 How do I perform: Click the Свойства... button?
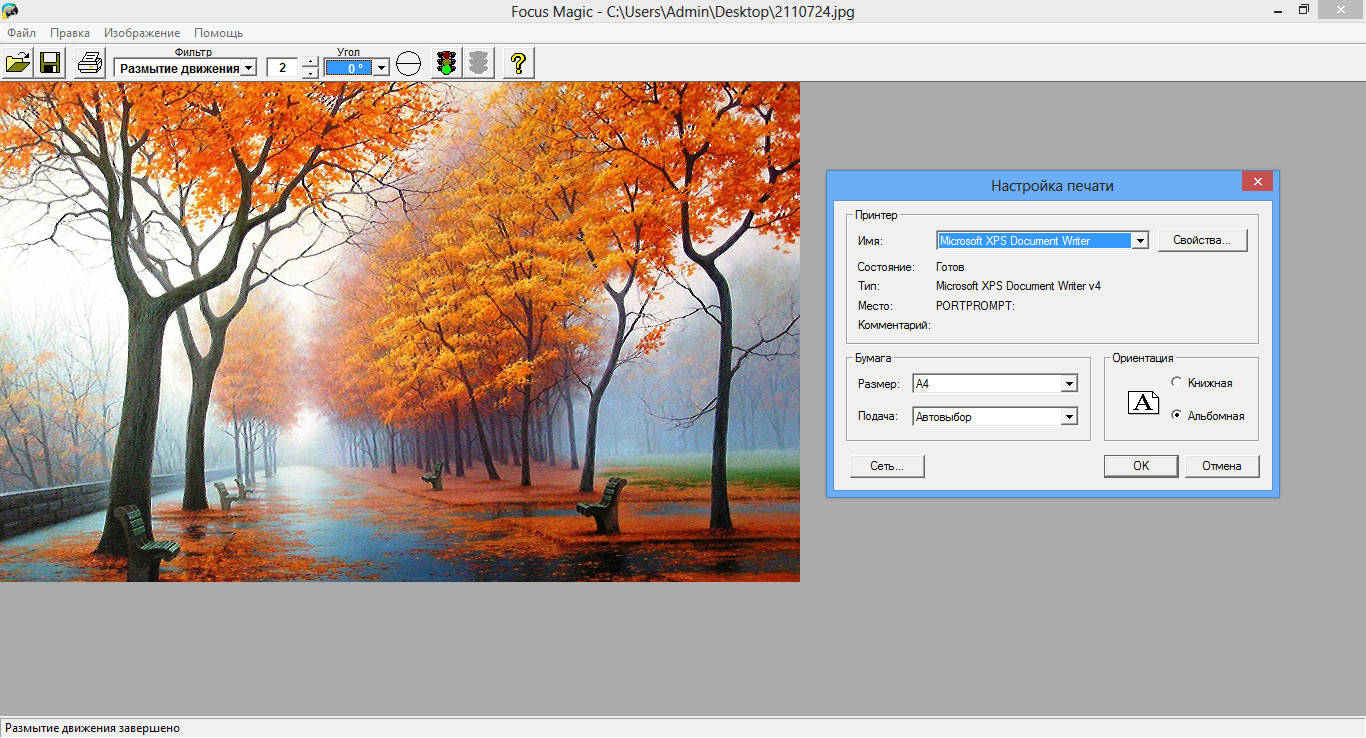pyautogui.click(x=1203, y=241)
